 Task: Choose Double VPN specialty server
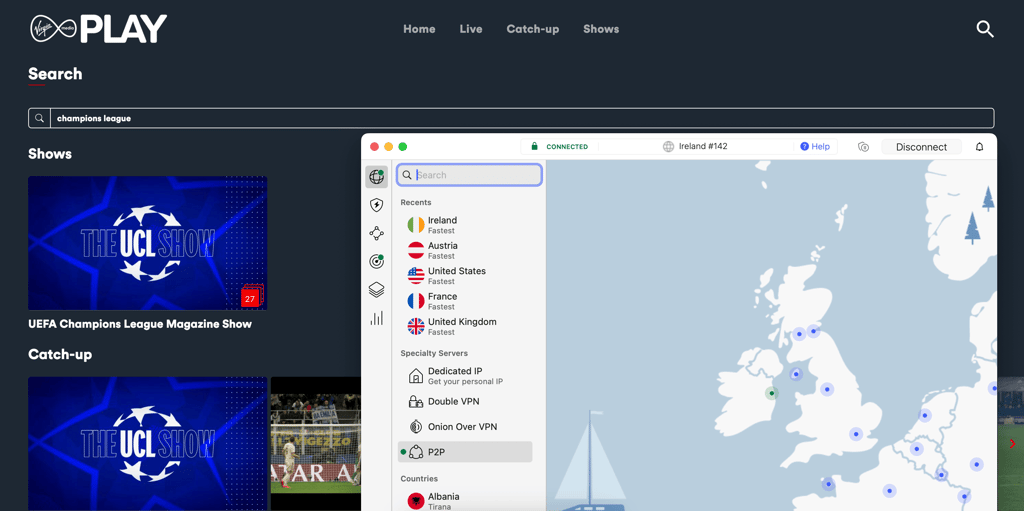465,401
